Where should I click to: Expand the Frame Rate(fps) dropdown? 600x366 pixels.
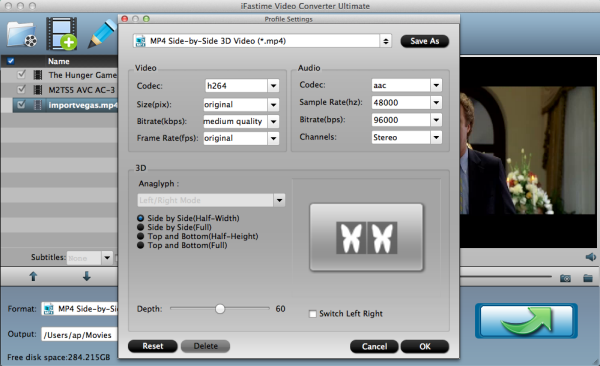click(x=273, y=138)
